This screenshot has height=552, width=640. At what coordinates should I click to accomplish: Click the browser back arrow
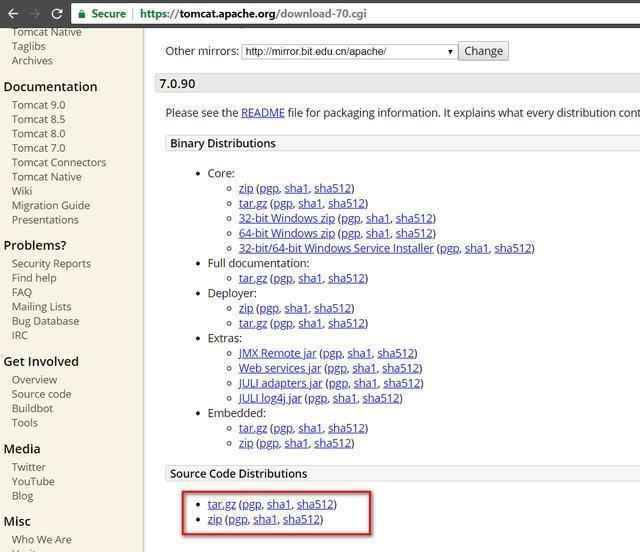tap(13, 13)
